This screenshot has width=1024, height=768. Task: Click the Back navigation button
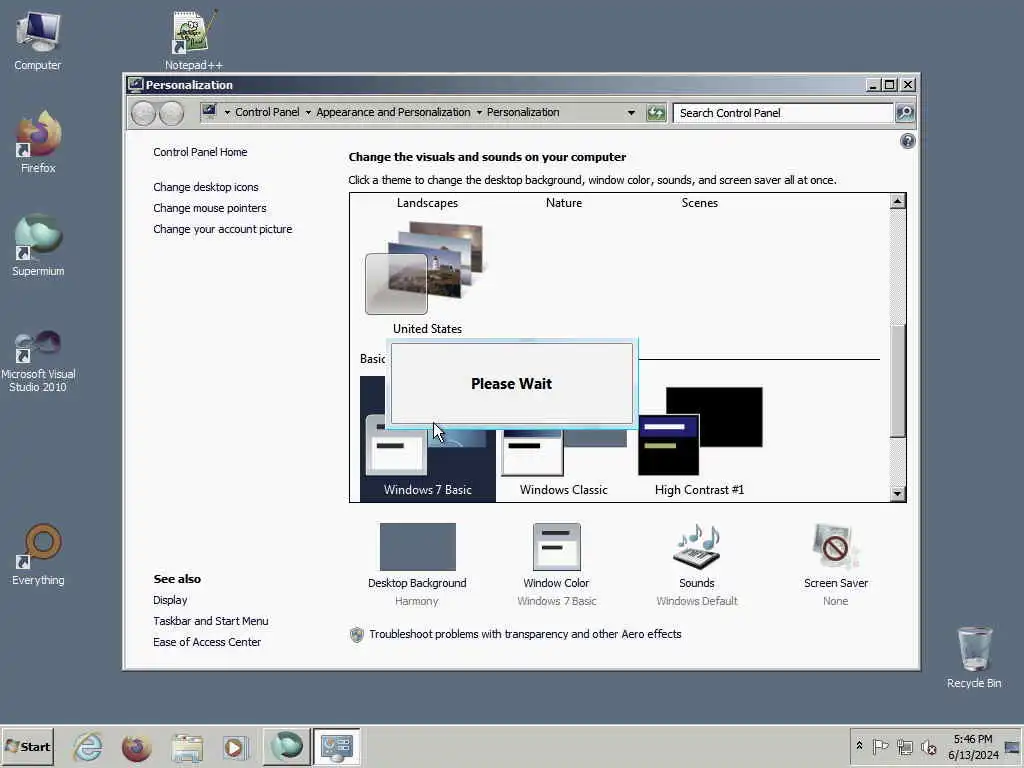coord(143,113)
